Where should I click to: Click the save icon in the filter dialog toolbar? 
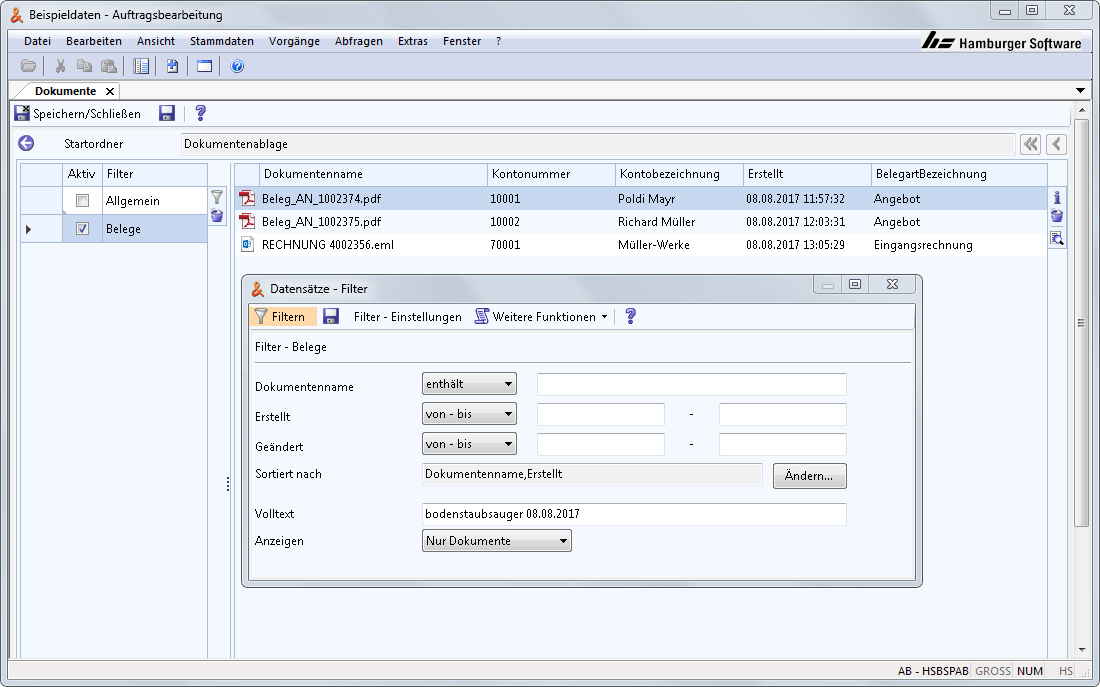tap(331, 316)
